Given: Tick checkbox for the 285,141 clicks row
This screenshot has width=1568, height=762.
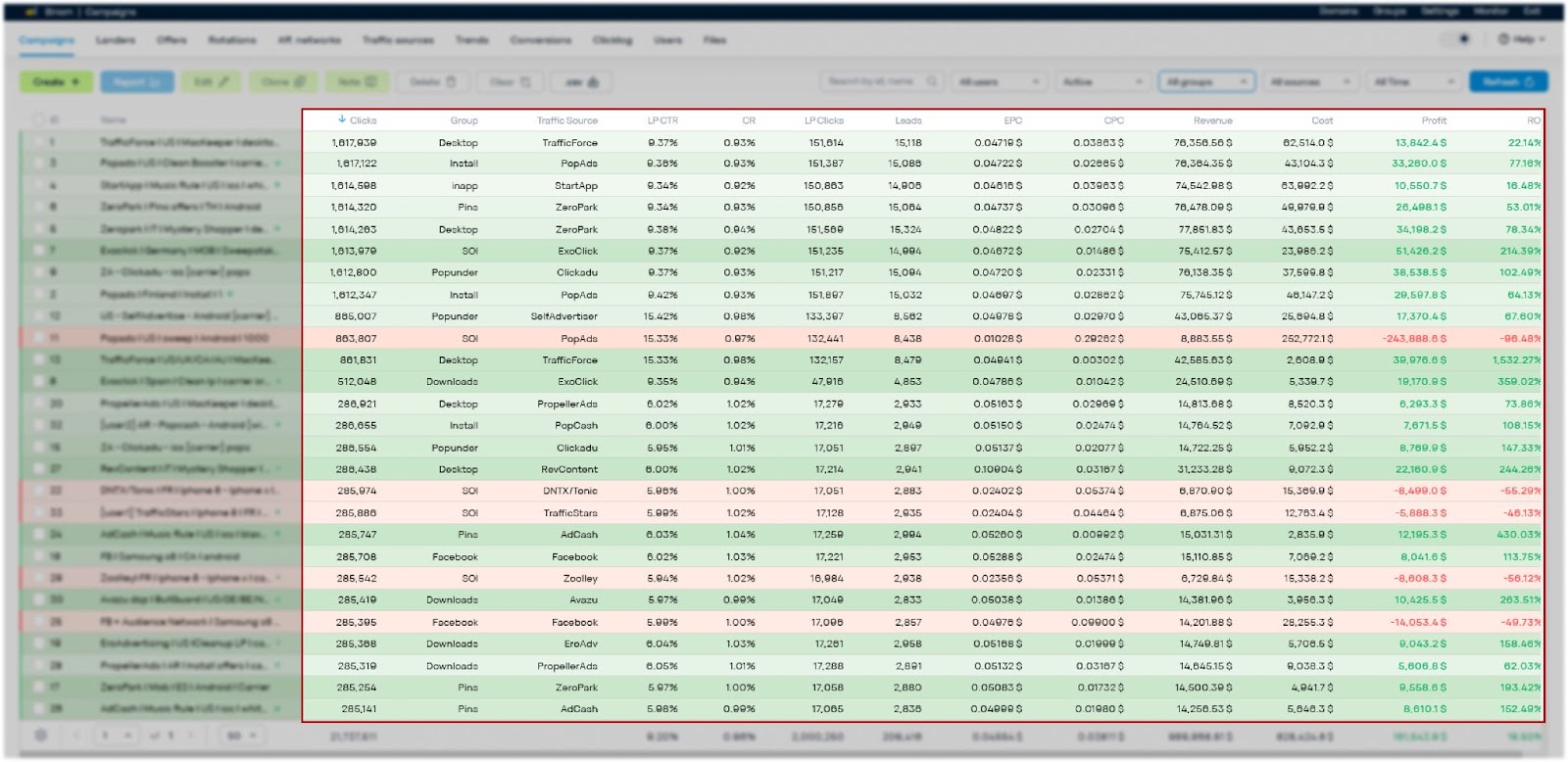Looking at the screenshot, I should click(x=39, y=708).
